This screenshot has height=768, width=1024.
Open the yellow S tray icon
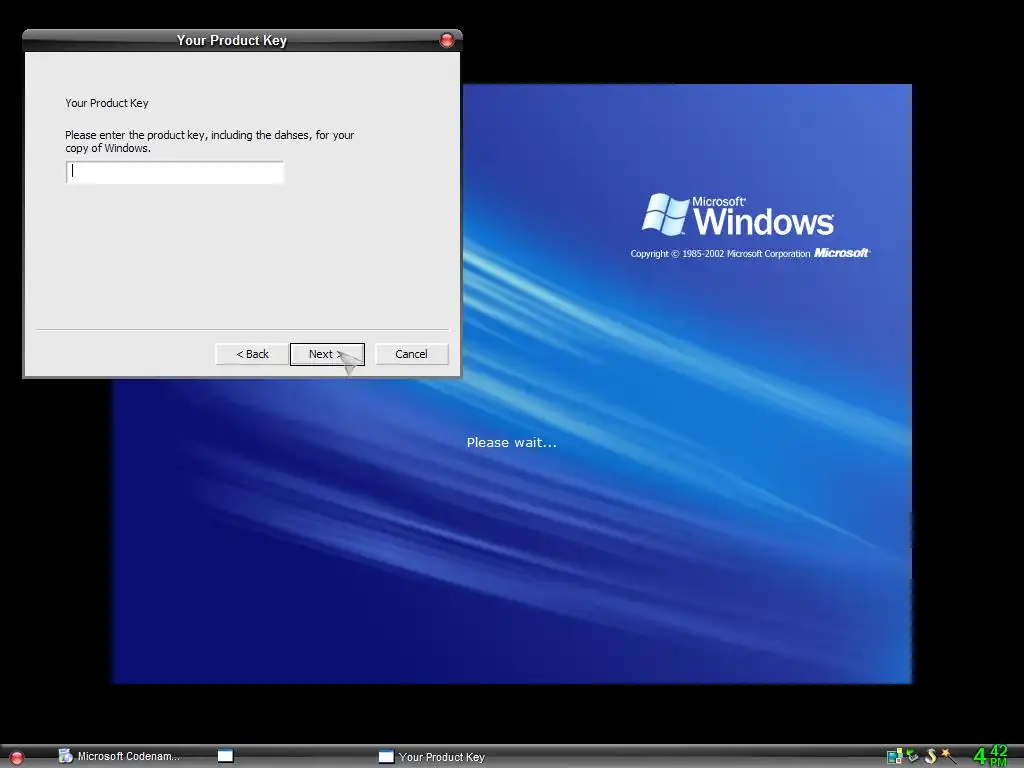coord(931,756)
